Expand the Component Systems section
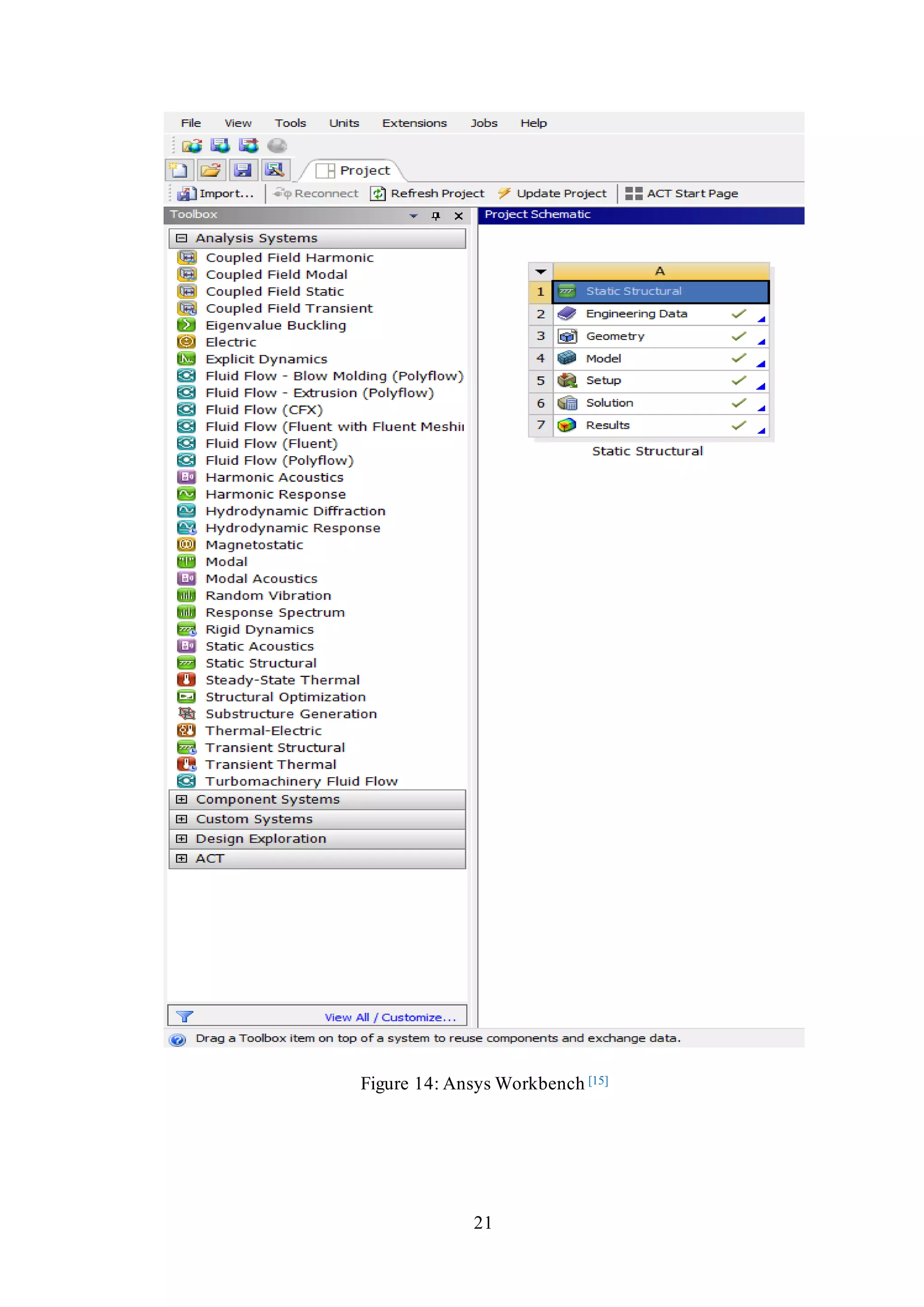This screenshot has width=924, height=1307. tap(181, 799)
